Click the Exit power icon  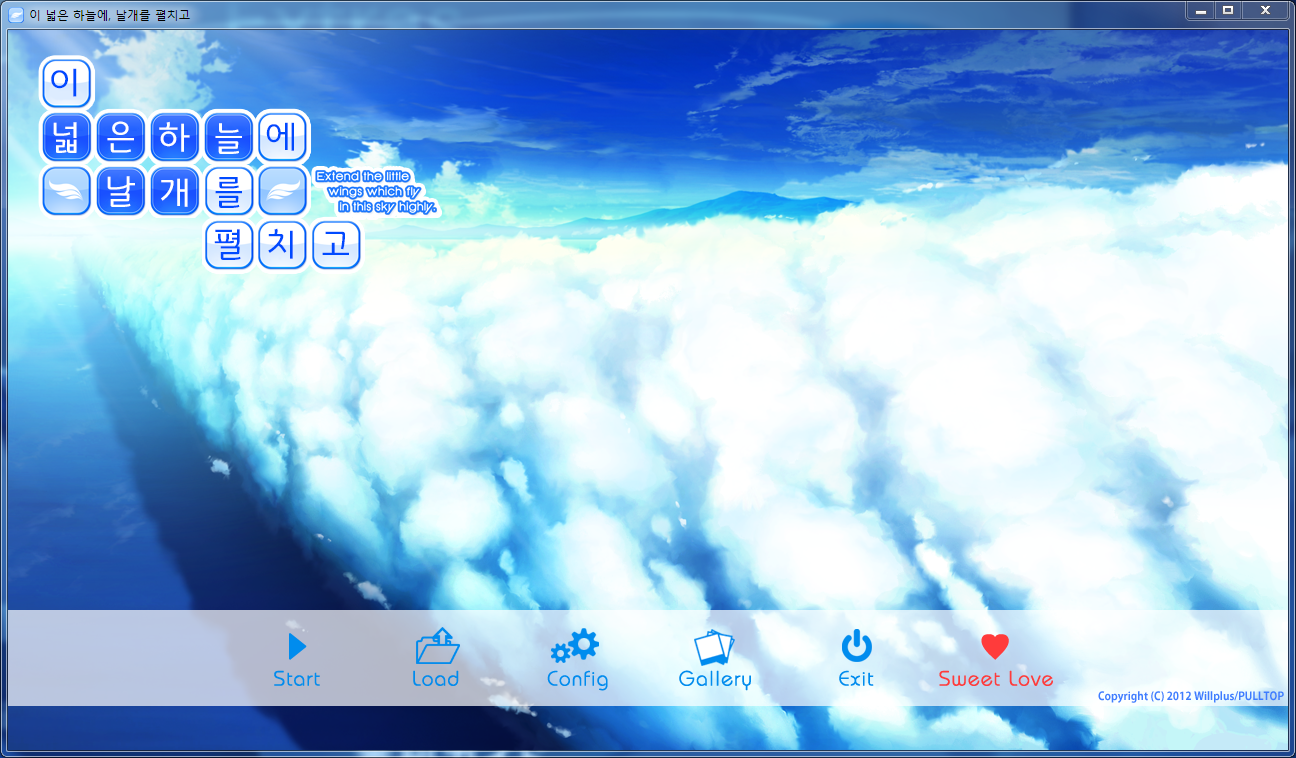click(857, 646)
